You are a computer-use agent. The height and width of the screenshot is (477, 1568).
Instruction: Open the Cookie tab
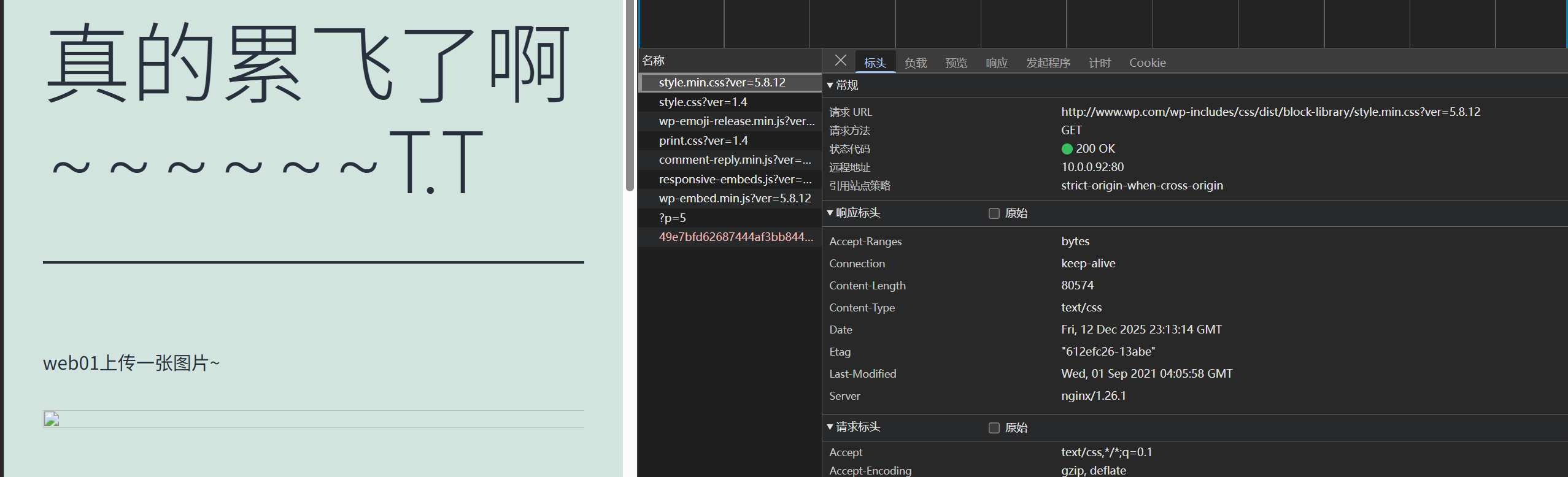[x=1148, y=63]
